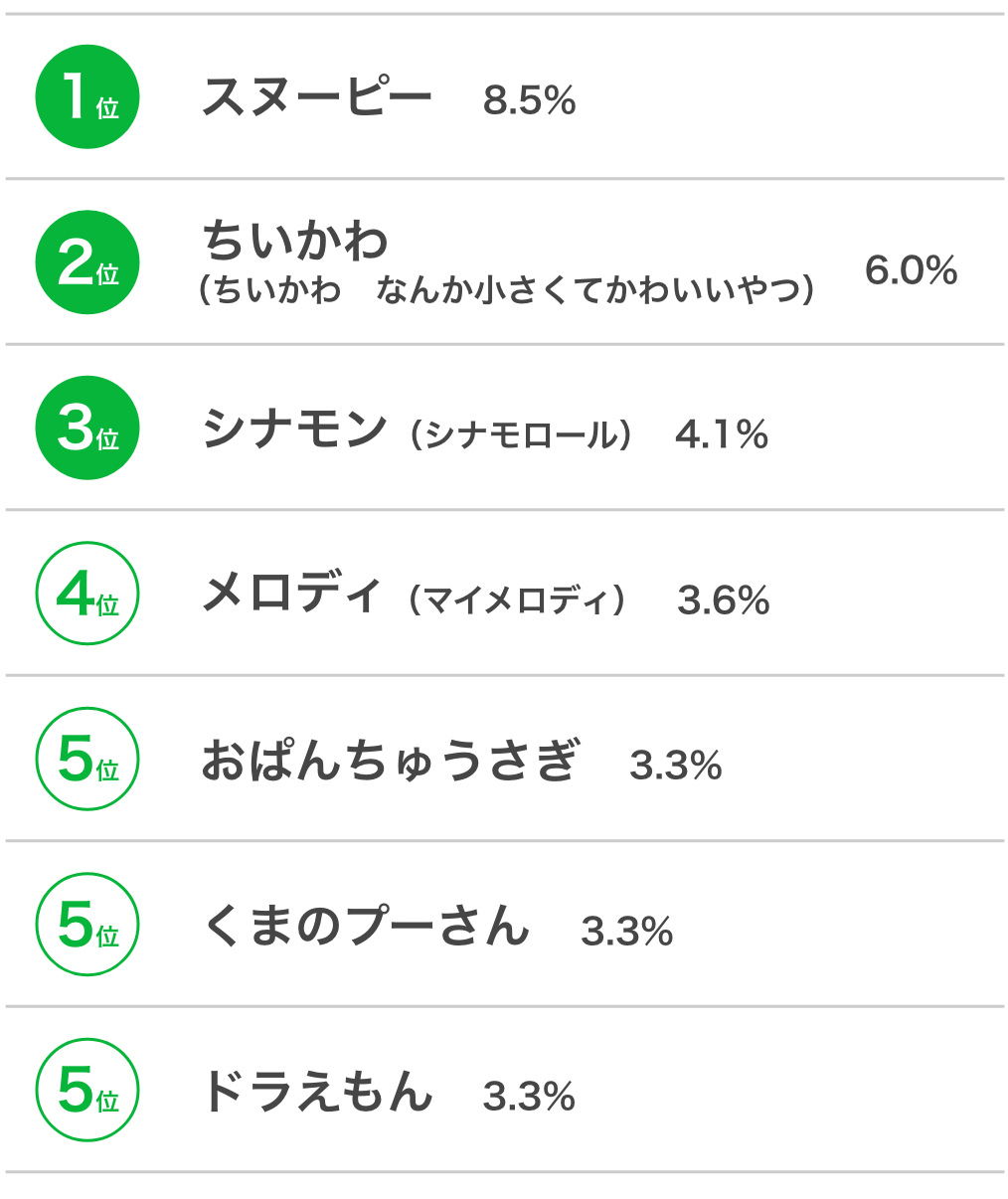Select the シナモン character name
This screenshot has height=1199, width=1008.
tap(294, 428)
